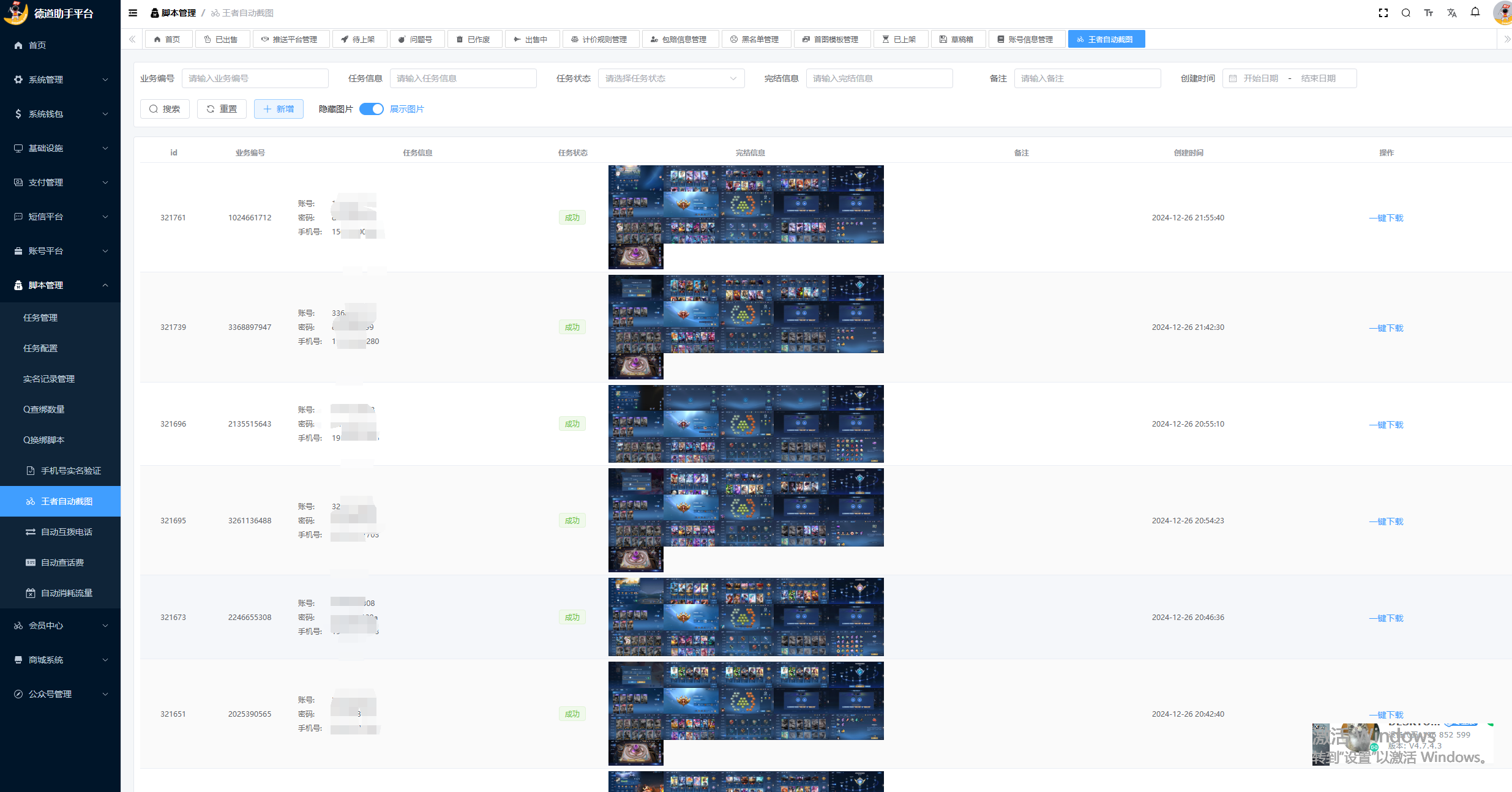
Task: Click 一键下载 for row 321761
Action: (x=1387, y=218)
